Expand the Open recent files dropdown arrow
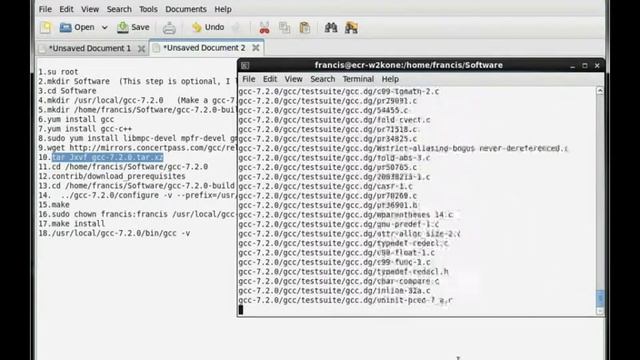 104,27
